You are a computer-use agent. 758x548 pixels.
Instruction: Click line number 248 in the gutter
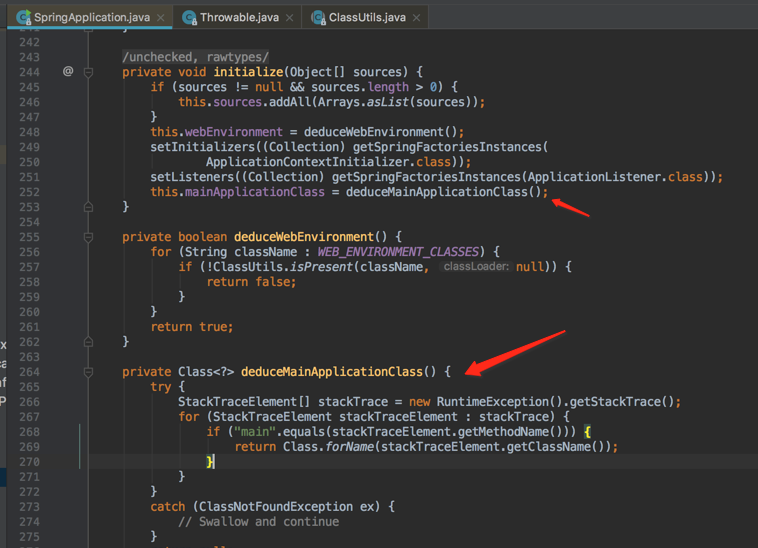click(x=29, y=132)
